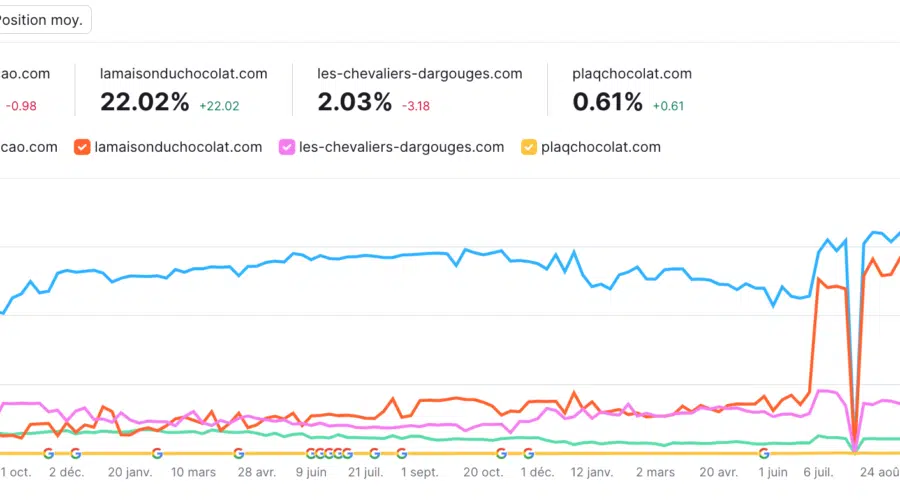Toggle the pink les-chevaliers-dargouges.com legend checkbox
This screenshot has height=500, width=900.
click(x=288, y=147)
